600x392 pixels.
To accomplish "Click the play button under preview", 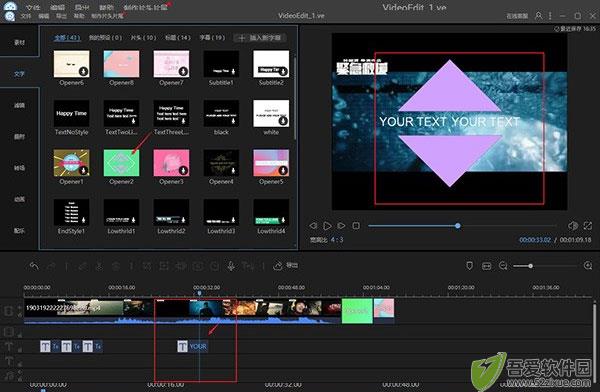I will point(327,226).
